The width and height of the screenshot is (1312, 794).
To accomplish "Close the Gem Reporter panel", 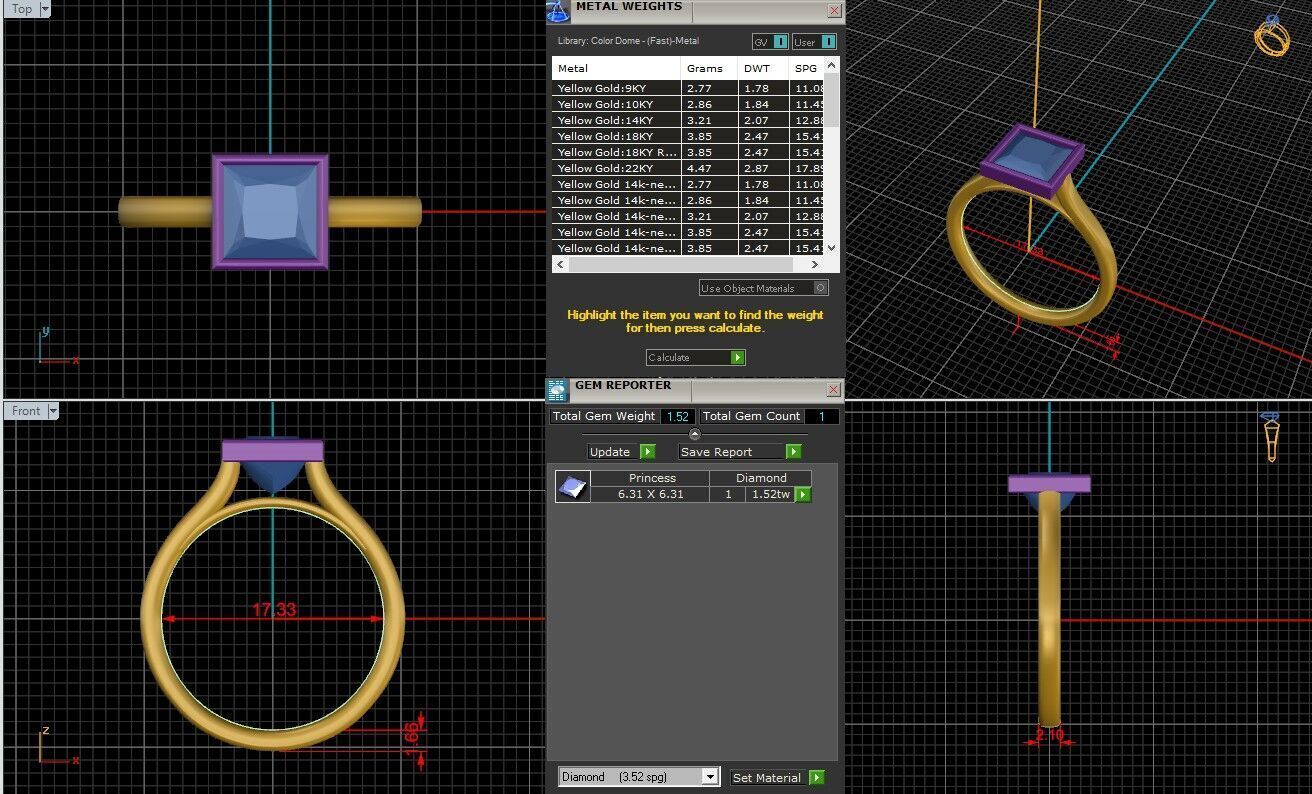I will click(x=834, y=389).
